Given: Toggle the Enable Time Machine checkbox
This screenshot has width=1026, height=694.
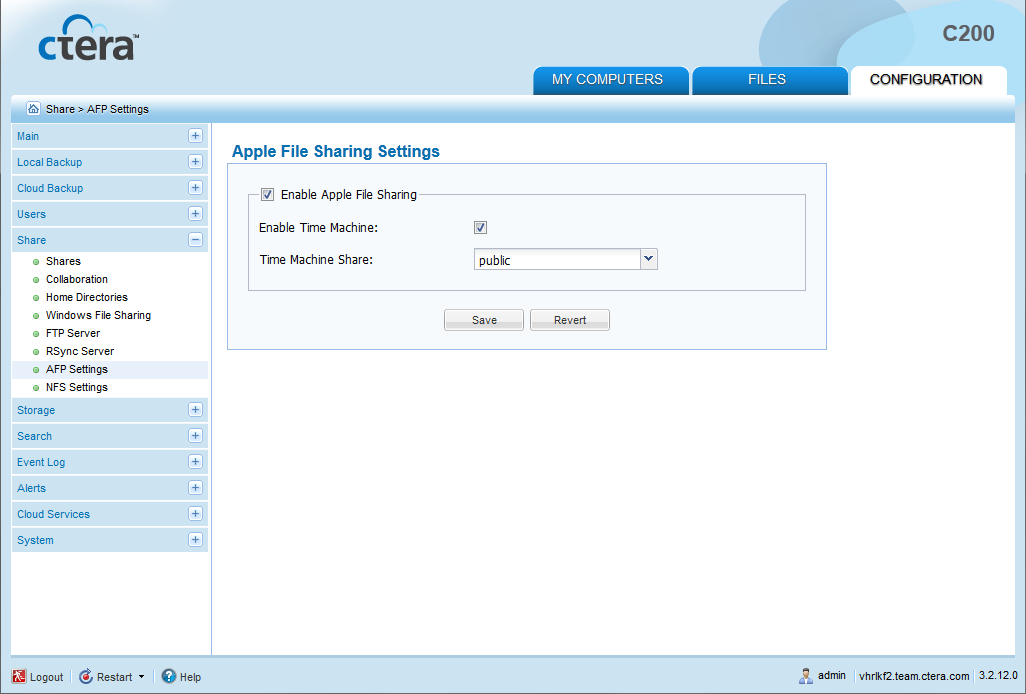Looking at the screenshot, I should [480, 228].
